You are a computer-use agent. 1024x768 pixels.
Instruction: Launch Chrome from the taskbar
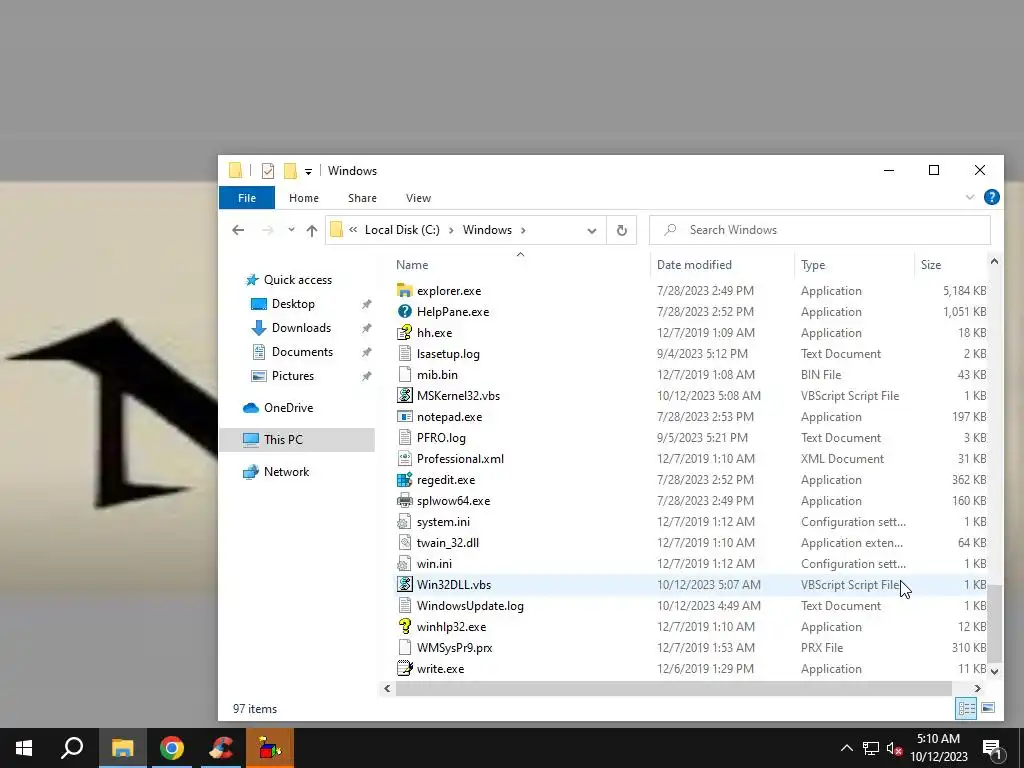pos(172,748)
